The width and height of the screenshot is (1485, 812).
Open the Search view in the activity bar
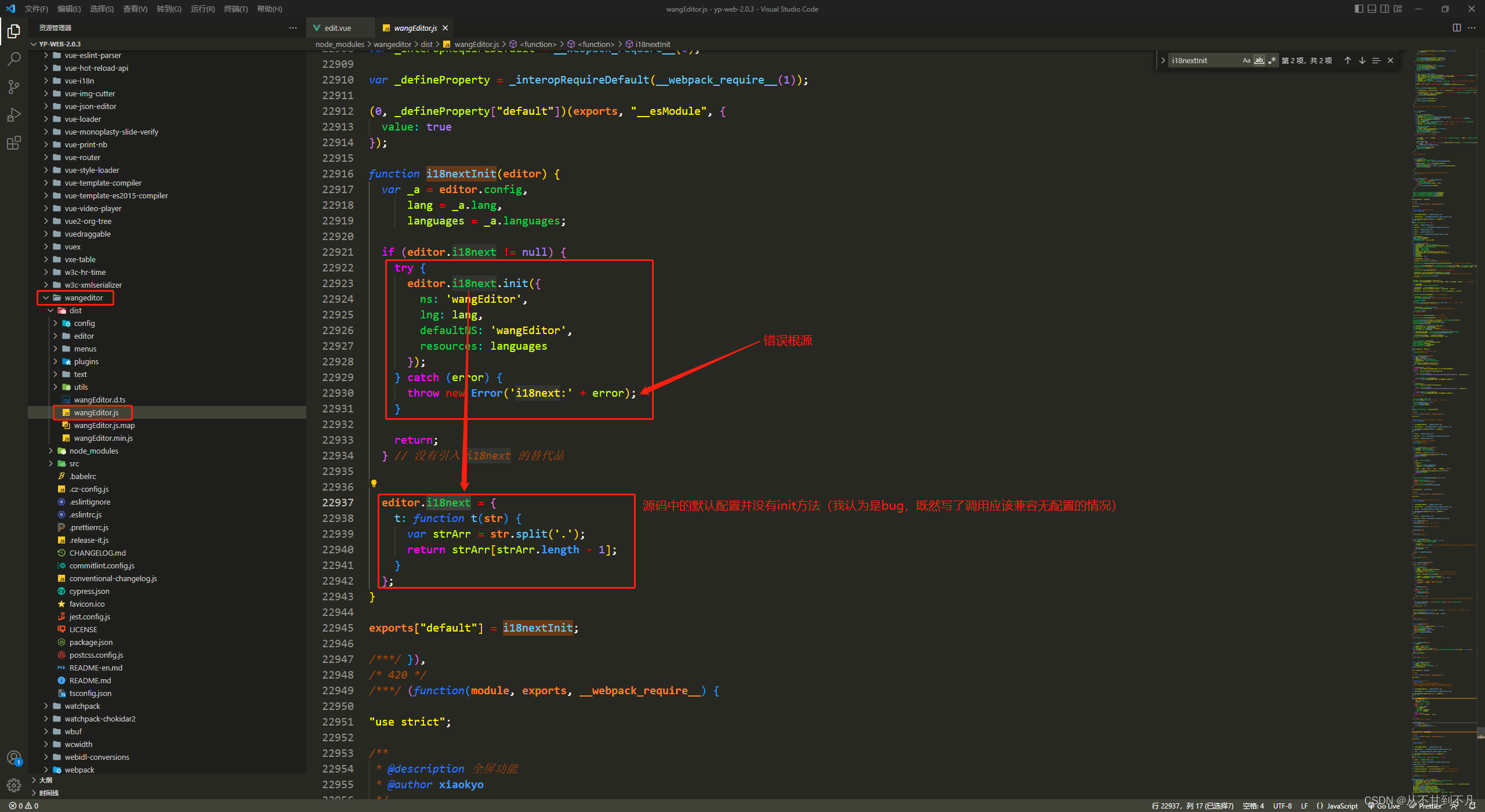[x=14, y=59]
